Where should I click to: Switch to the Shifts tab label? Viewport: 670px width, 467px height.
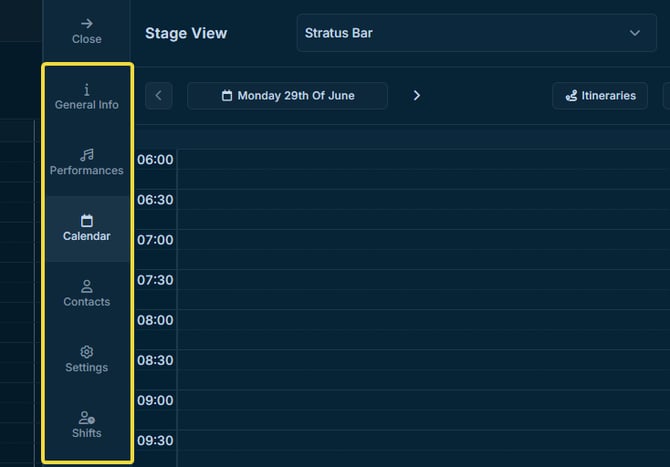pos(87,433)
